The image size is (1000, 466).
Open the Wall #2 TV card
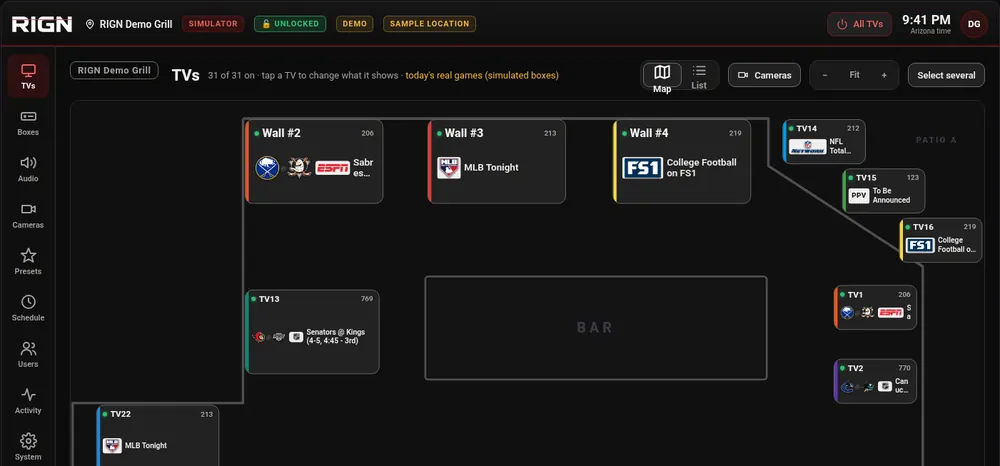tap(314, 162)
